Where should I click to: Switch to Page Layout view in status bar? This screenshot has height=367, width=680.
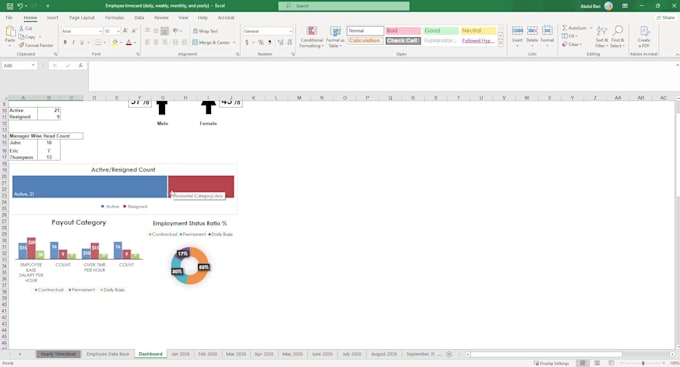pyautogui.click(x=597, y=363)
